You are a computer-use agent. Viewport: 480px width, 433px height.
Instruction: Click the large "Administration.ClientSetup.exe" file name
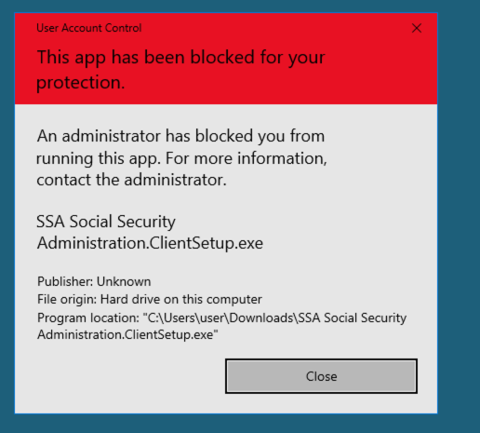[150, 243]
